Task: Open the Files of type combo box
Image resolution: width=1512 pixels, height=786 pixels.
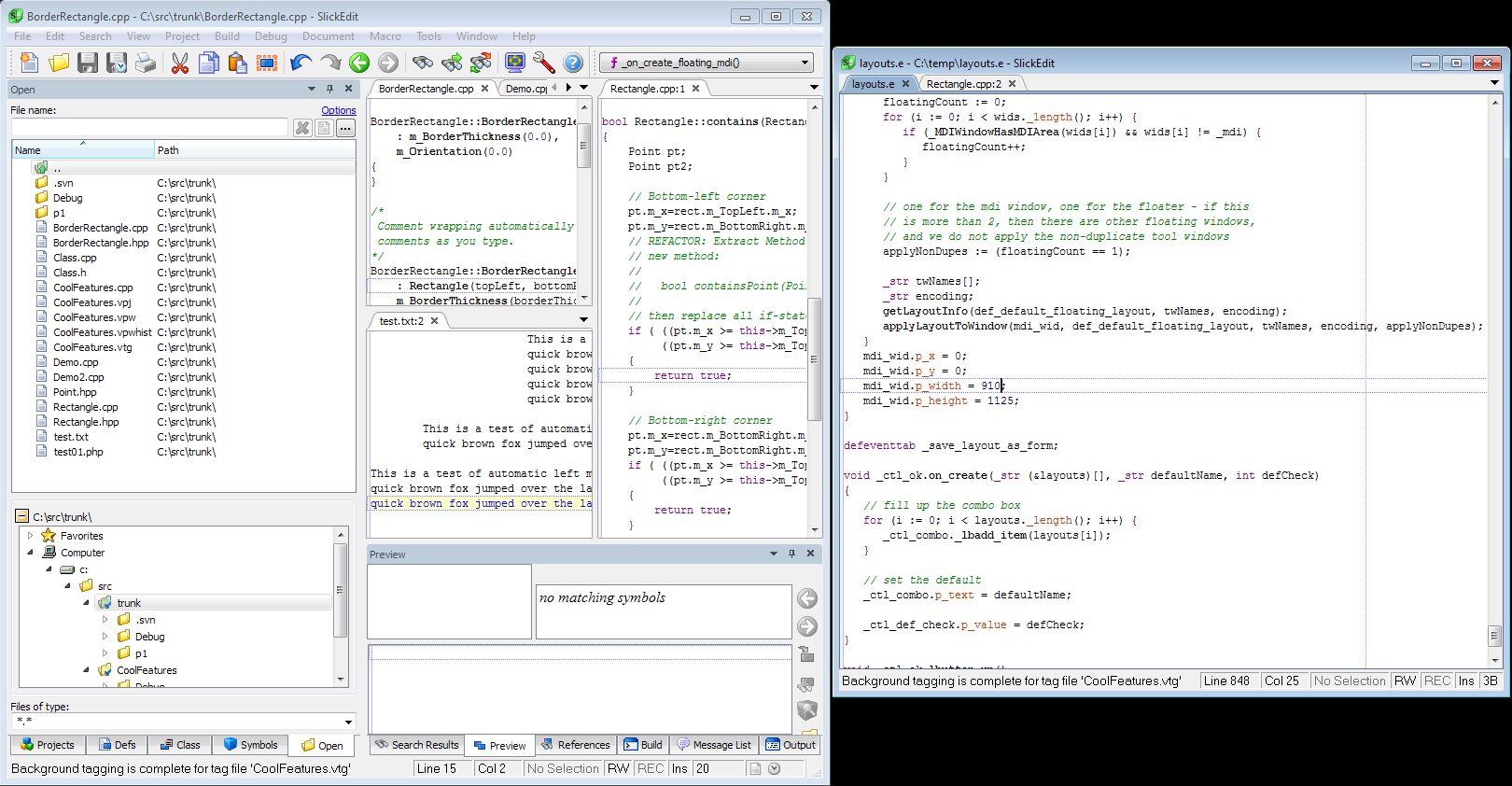Action: tap(348, 722)
